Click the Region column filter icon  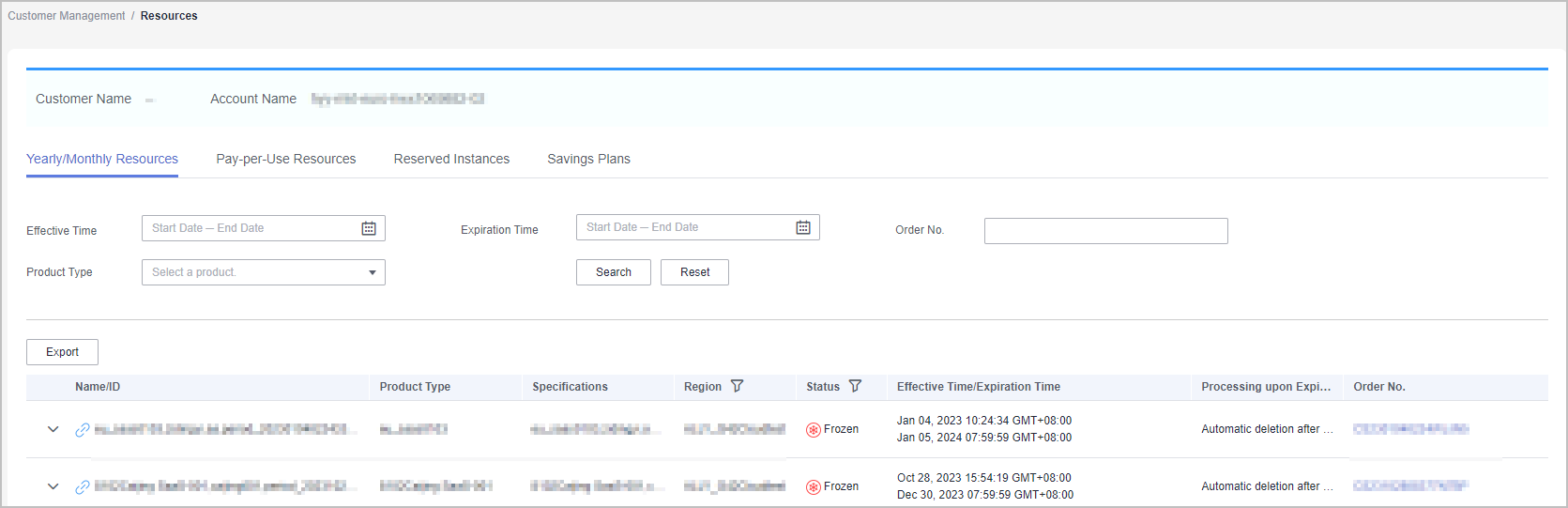[x=738, y=386]
